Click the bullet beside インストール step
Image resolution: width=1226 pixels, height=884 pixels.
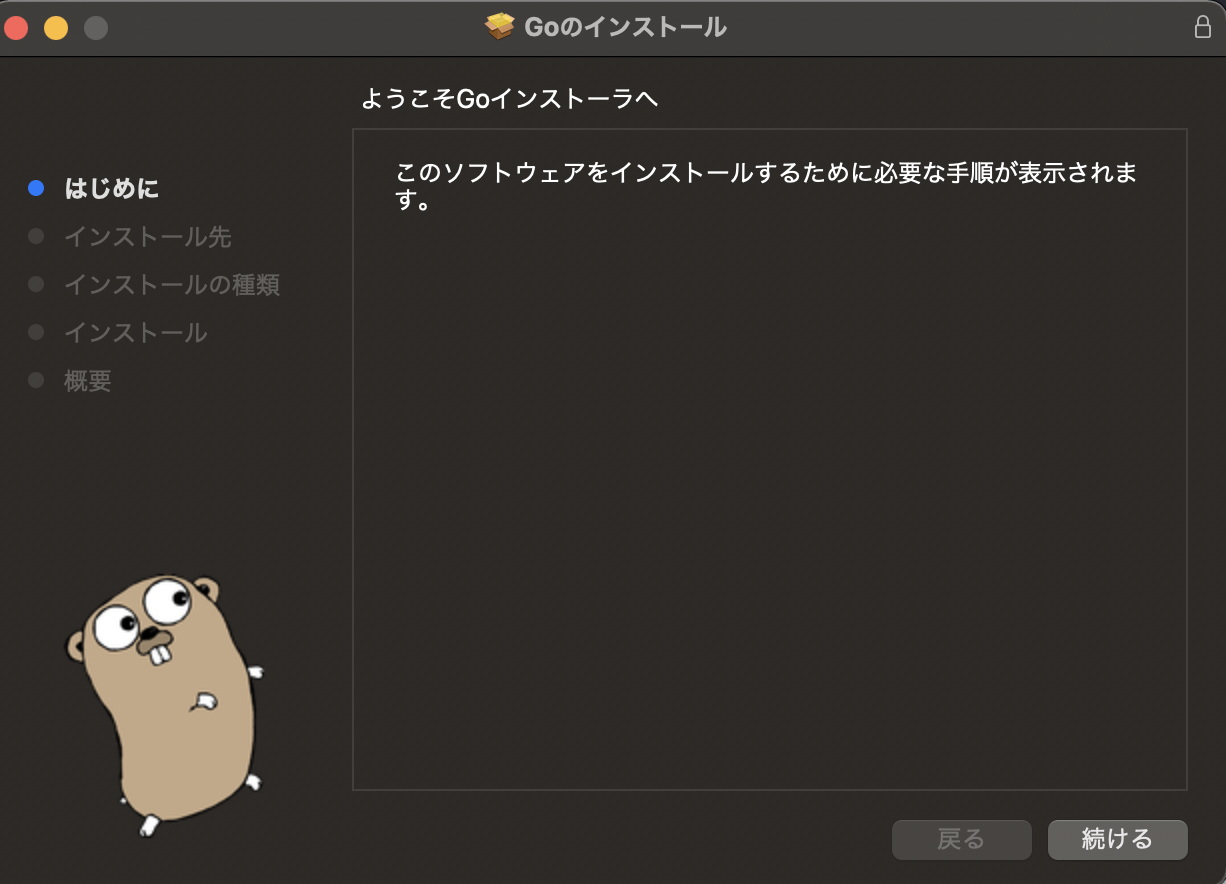pos(37,333)
